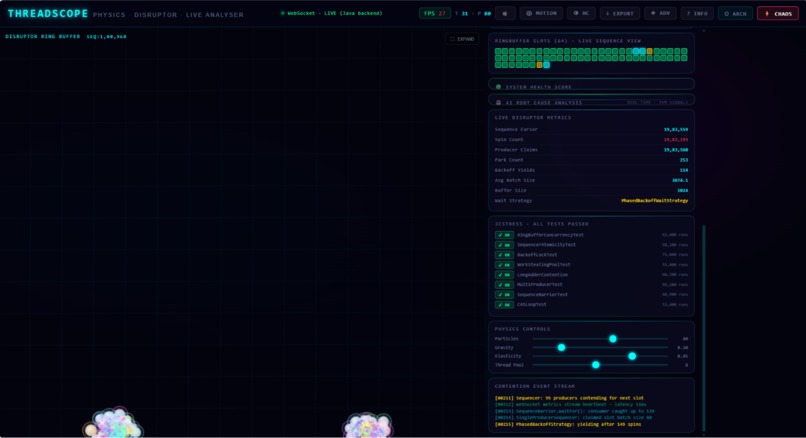Click the PhasedBackoffWaitStrategy value

(654, 200)
